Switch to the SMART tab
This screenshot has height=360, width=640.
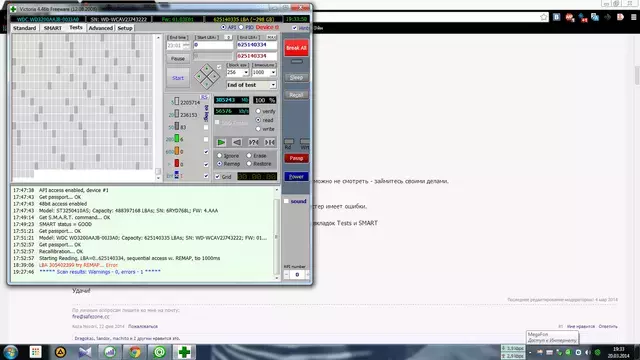[x=53, y=28]
